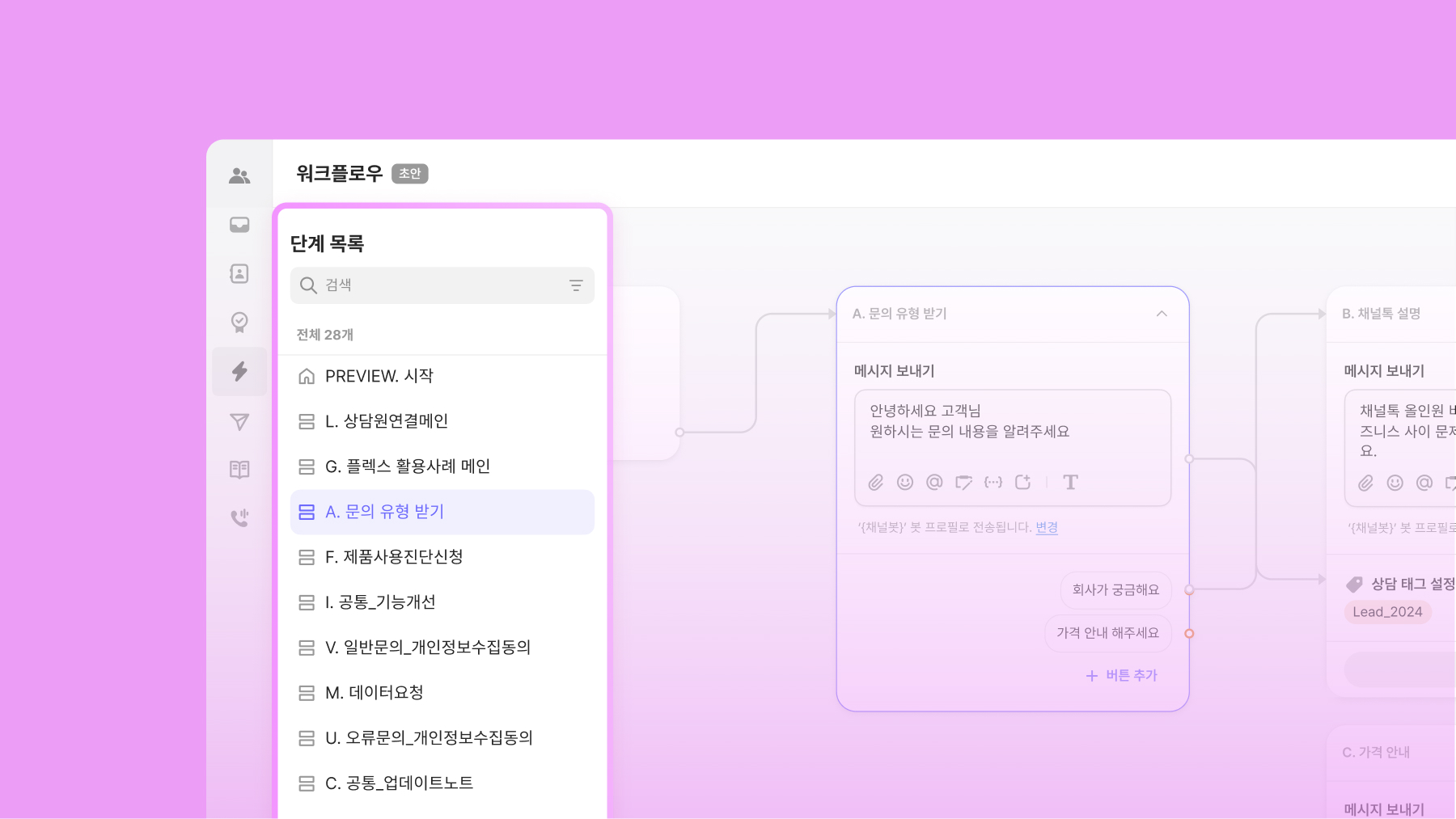This screenshot has height=819, width=1456.
Task: Click the 변경 link under node A message
Action: point(1047,527)
